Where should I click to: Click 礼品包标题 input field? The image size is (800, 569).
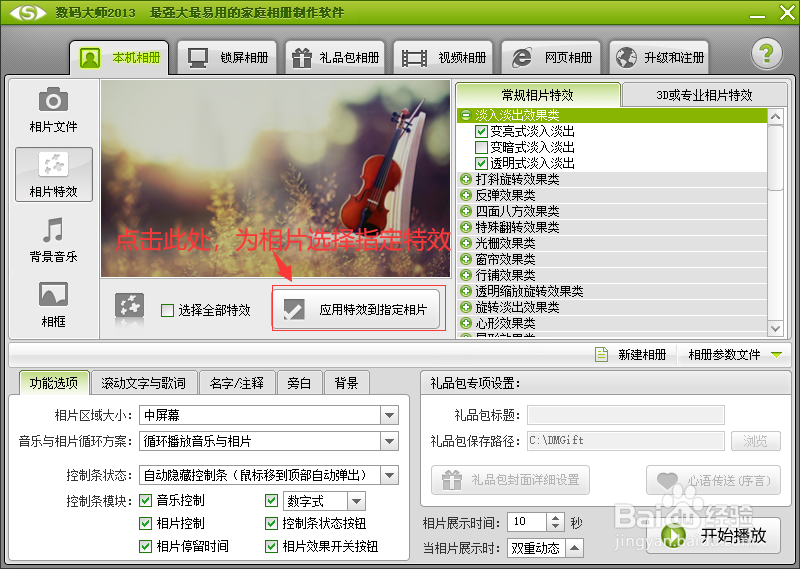(626, 415)
